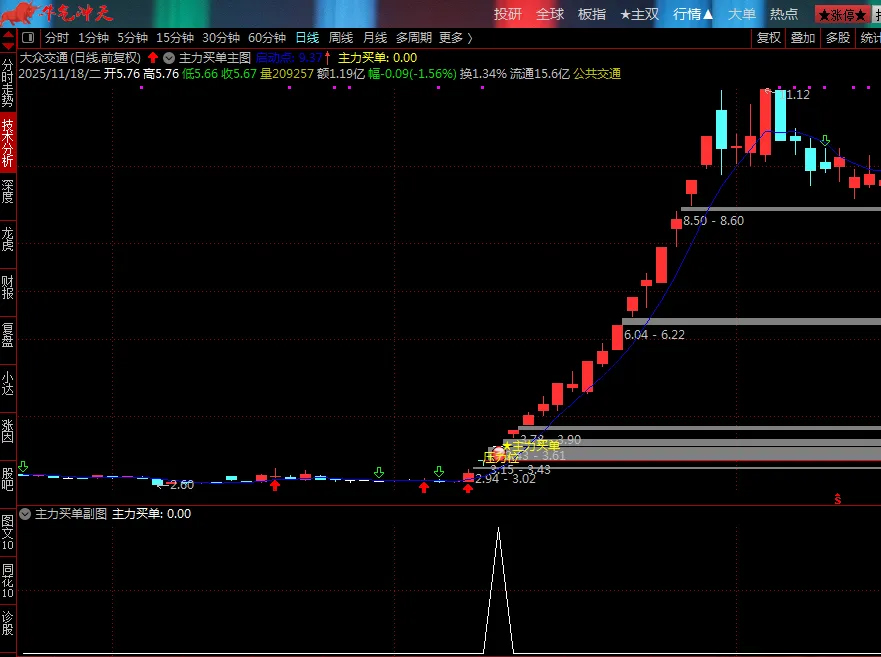
Task: Click the orange ball marker at 压力位
Action: point(499,454)
